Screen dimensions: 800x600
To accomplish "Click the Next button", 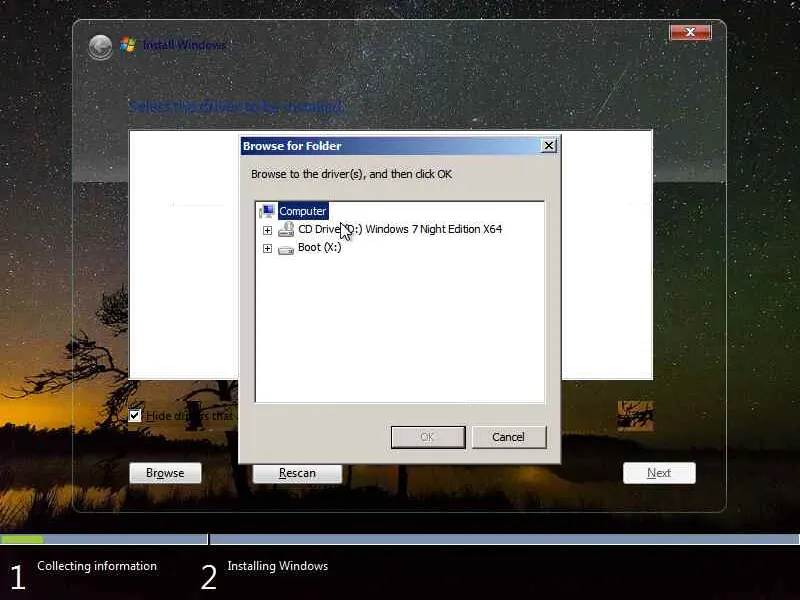I will tap(659, 473).
